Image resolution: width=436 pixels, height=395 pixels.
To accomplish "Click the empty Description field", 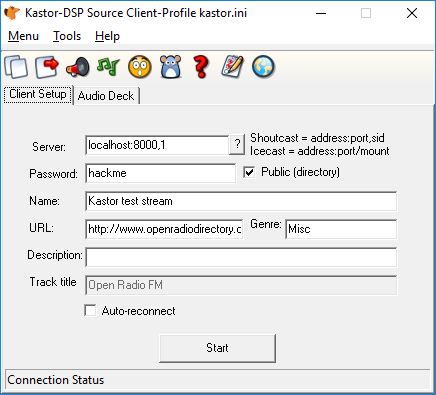I will (x=241, y=257).
